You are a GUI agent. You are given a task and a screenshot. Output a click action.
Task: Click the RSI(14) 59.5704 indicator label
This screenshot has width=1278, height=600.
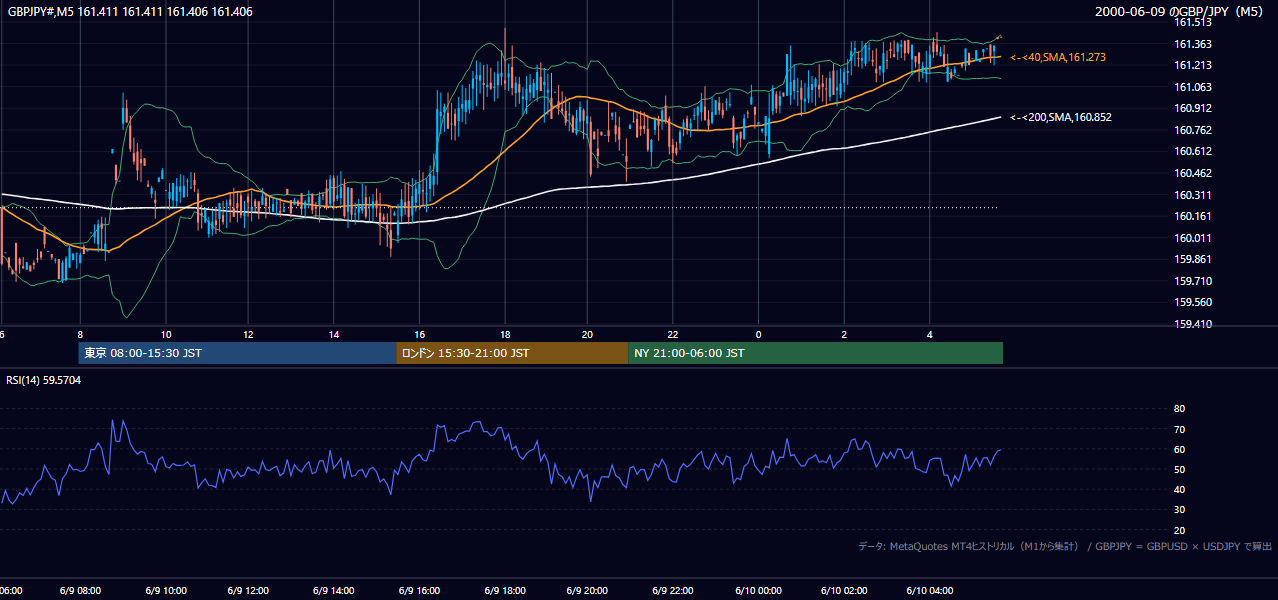43,380
